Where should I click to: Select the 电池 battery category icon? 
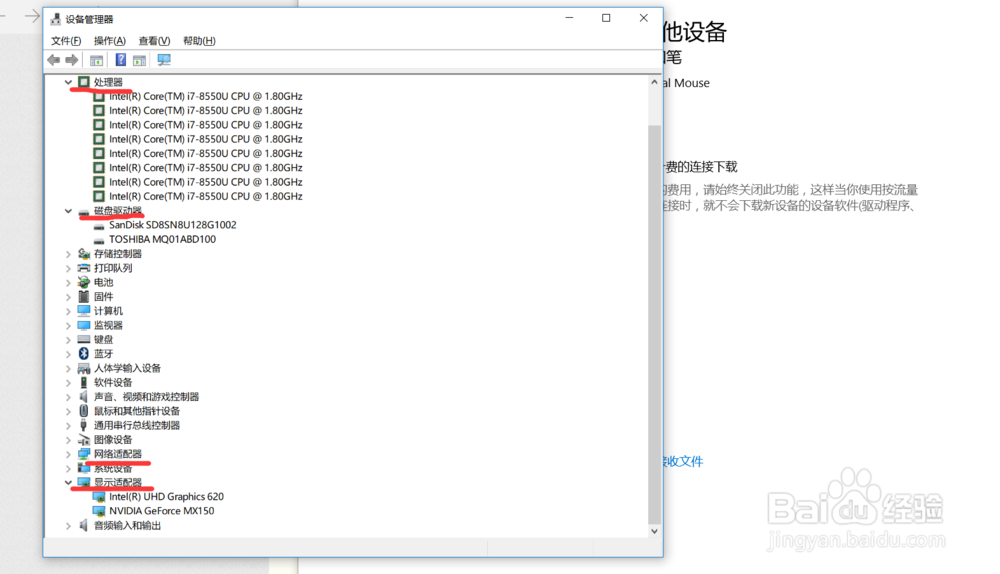(x=84, y=282)
